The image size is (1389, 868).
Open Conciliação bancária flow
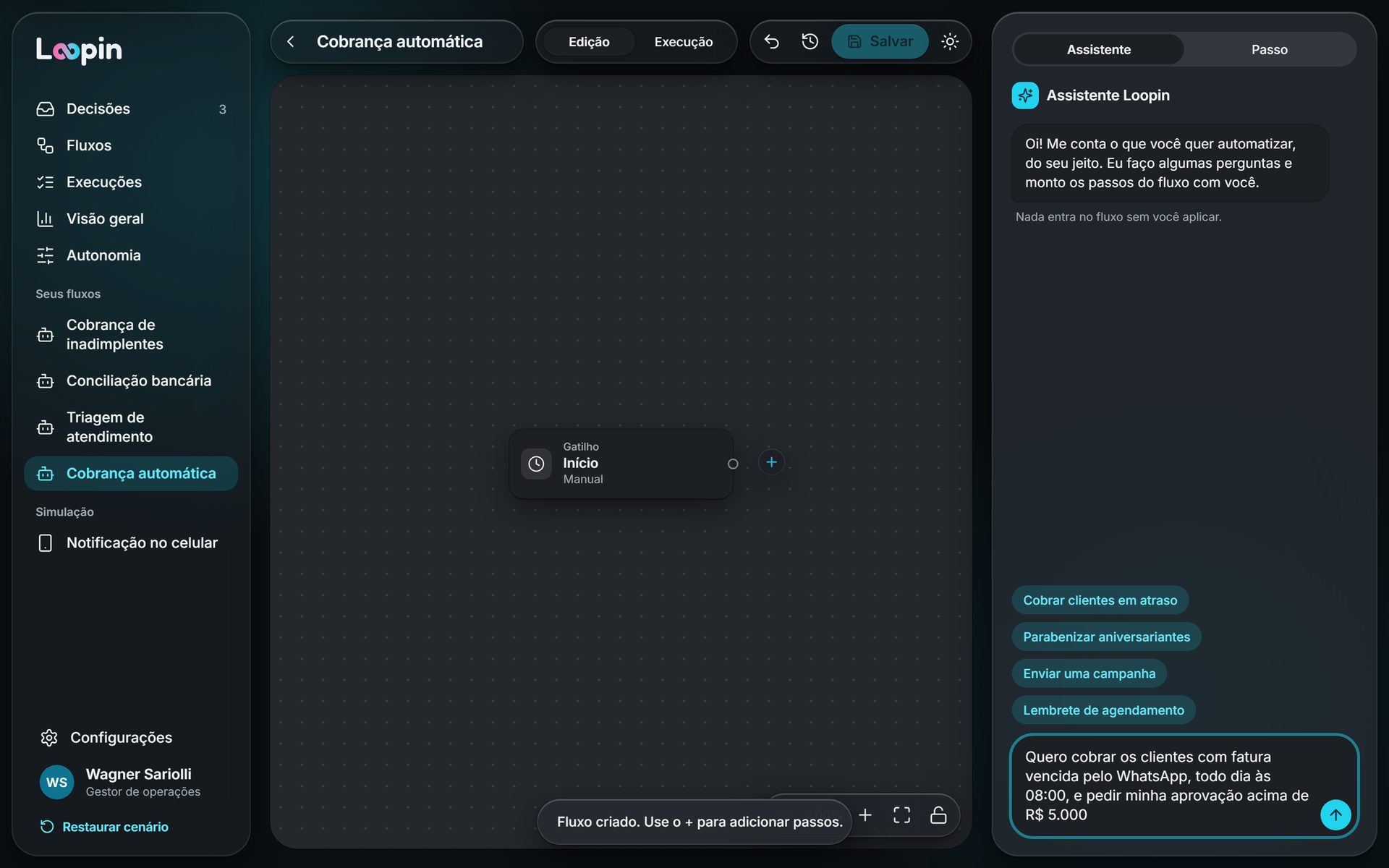(x=131, y=381)
